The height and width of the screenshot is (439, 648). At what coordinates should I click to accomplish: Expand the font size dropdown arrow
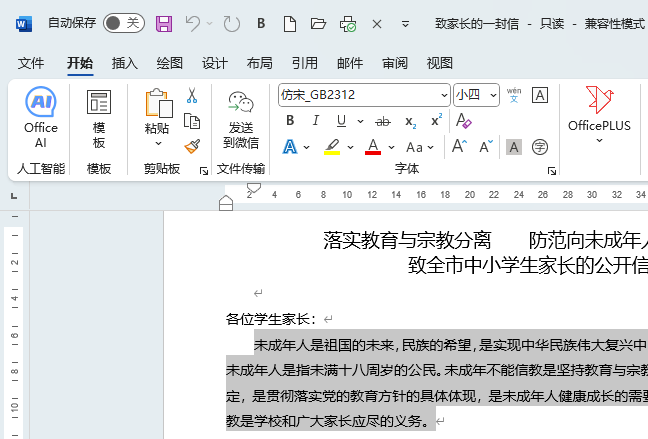coord(493,95)
